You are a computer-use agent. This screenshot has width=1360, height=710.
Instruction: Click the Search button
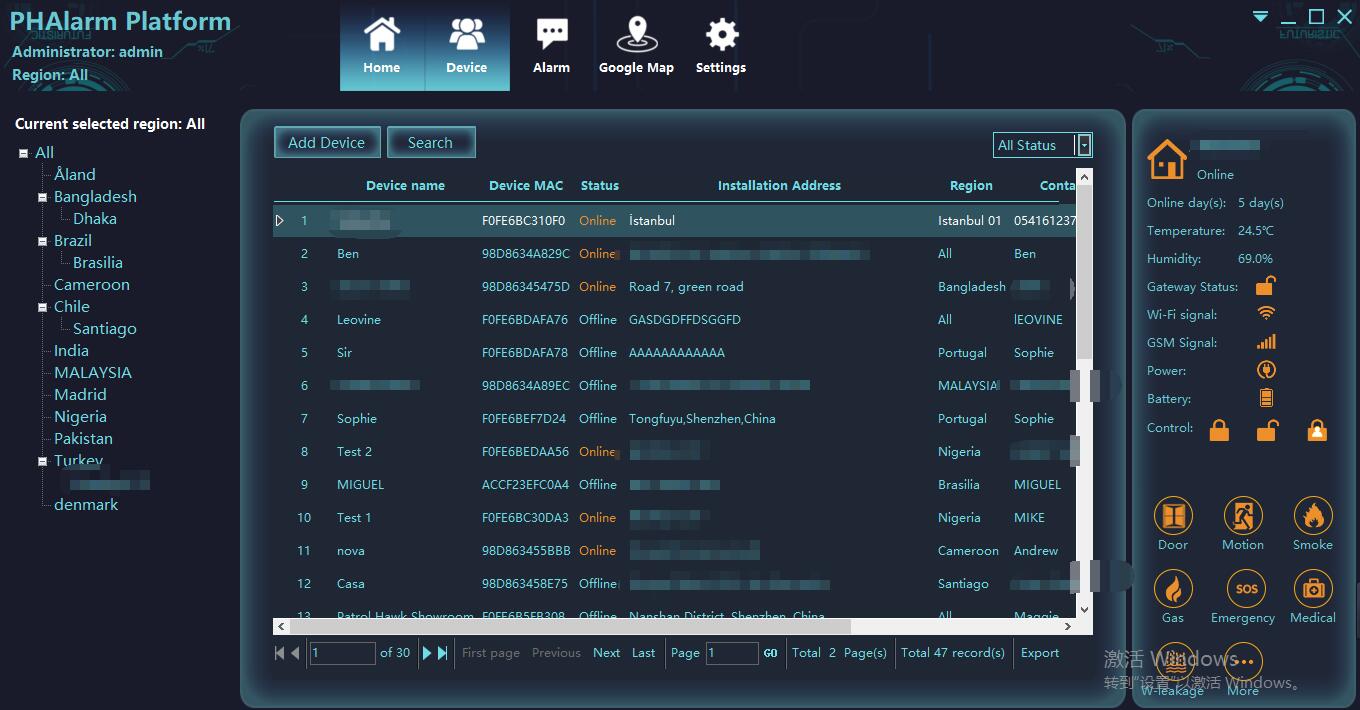(x=430, y=143)
